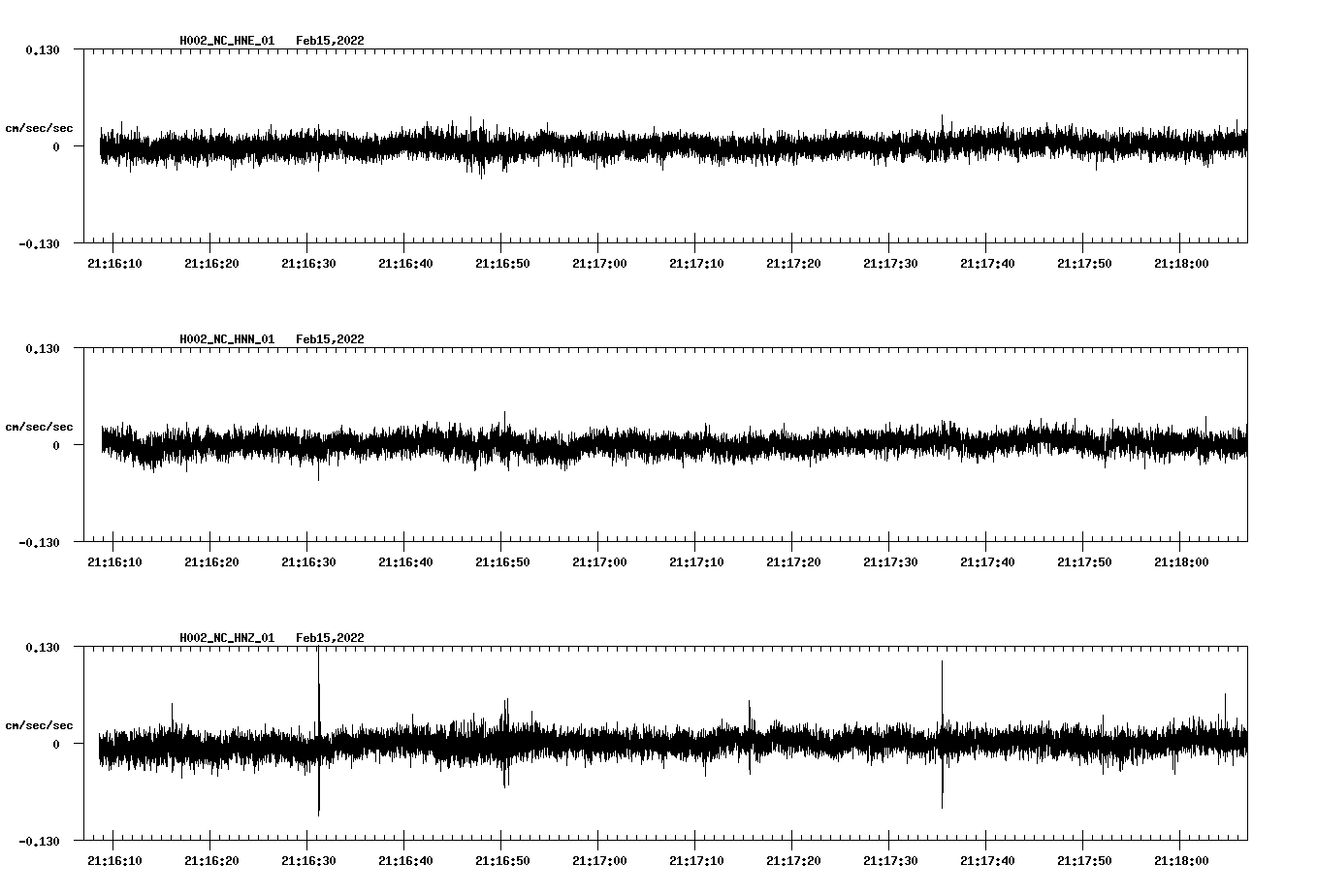Click the Feb15,2022 date on the HNN plot

(330, 339)
